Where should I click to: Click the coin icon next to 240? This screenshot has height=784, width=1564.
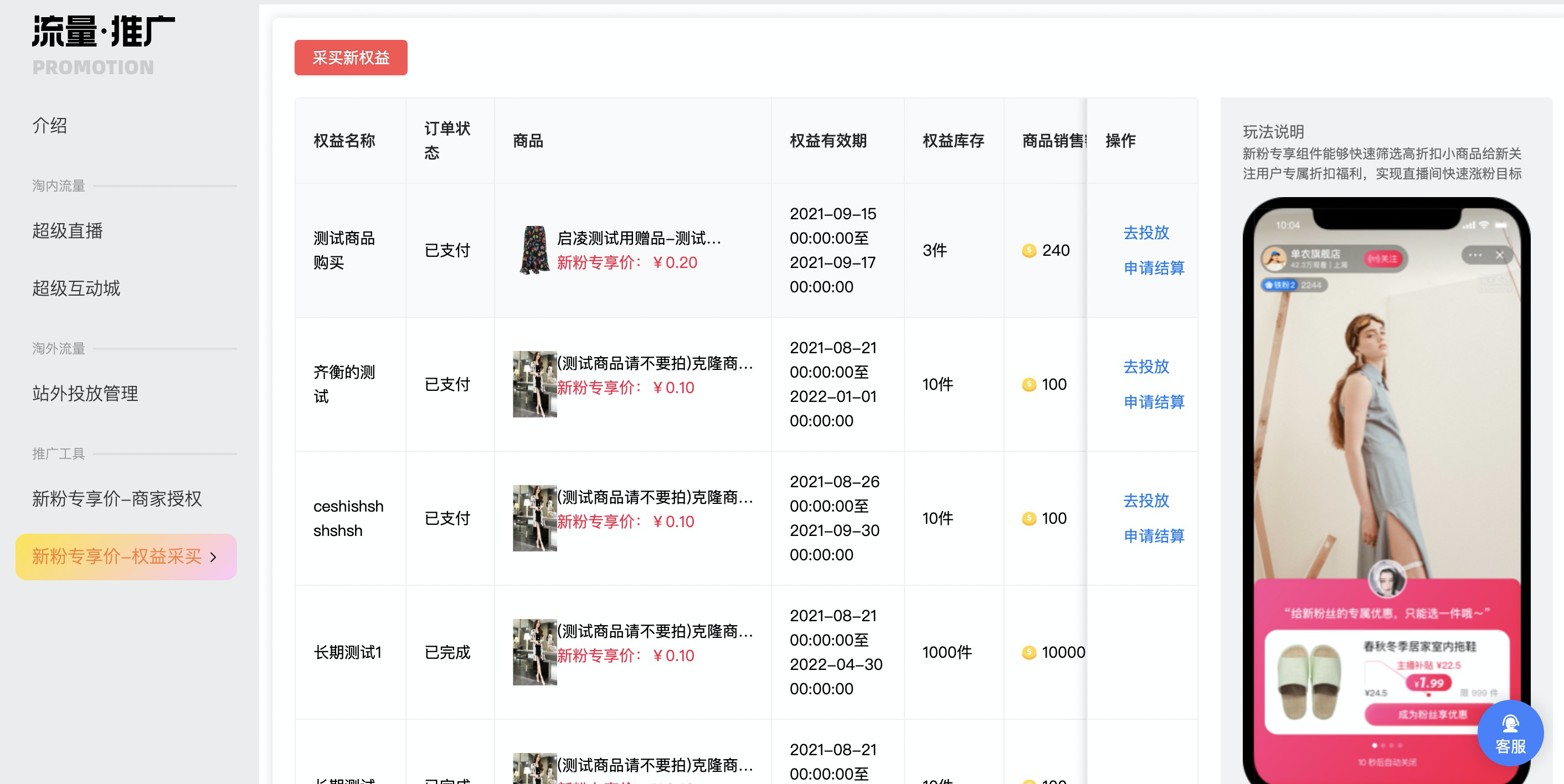click(1028, 251)
